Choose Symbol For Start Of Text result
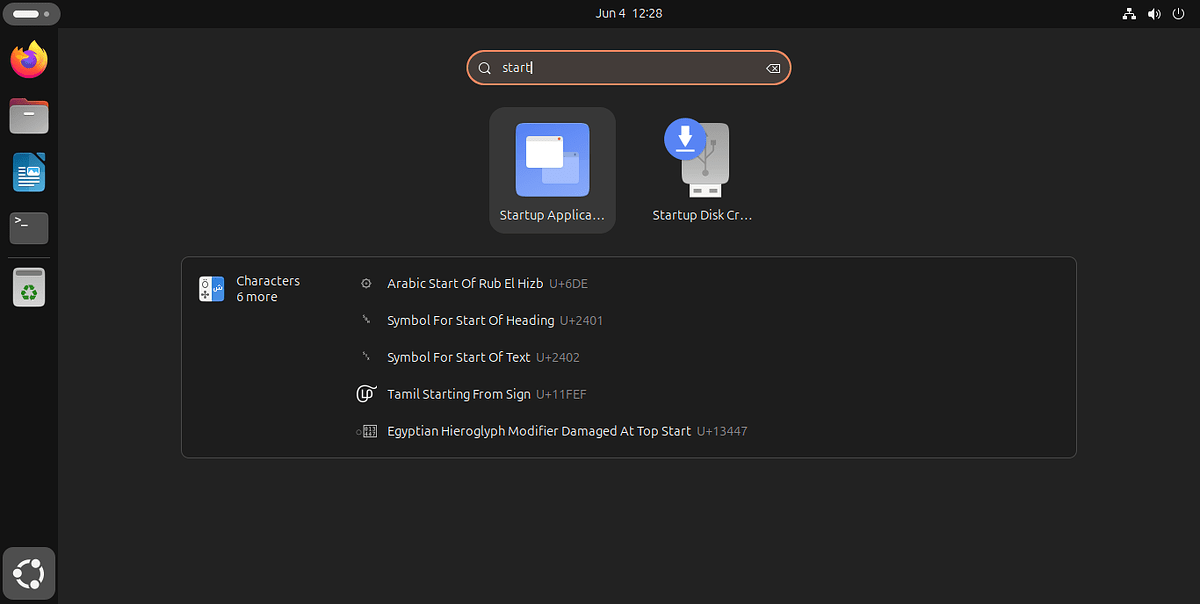Viewport: 1200px width, 604px height. click(459, 357)
